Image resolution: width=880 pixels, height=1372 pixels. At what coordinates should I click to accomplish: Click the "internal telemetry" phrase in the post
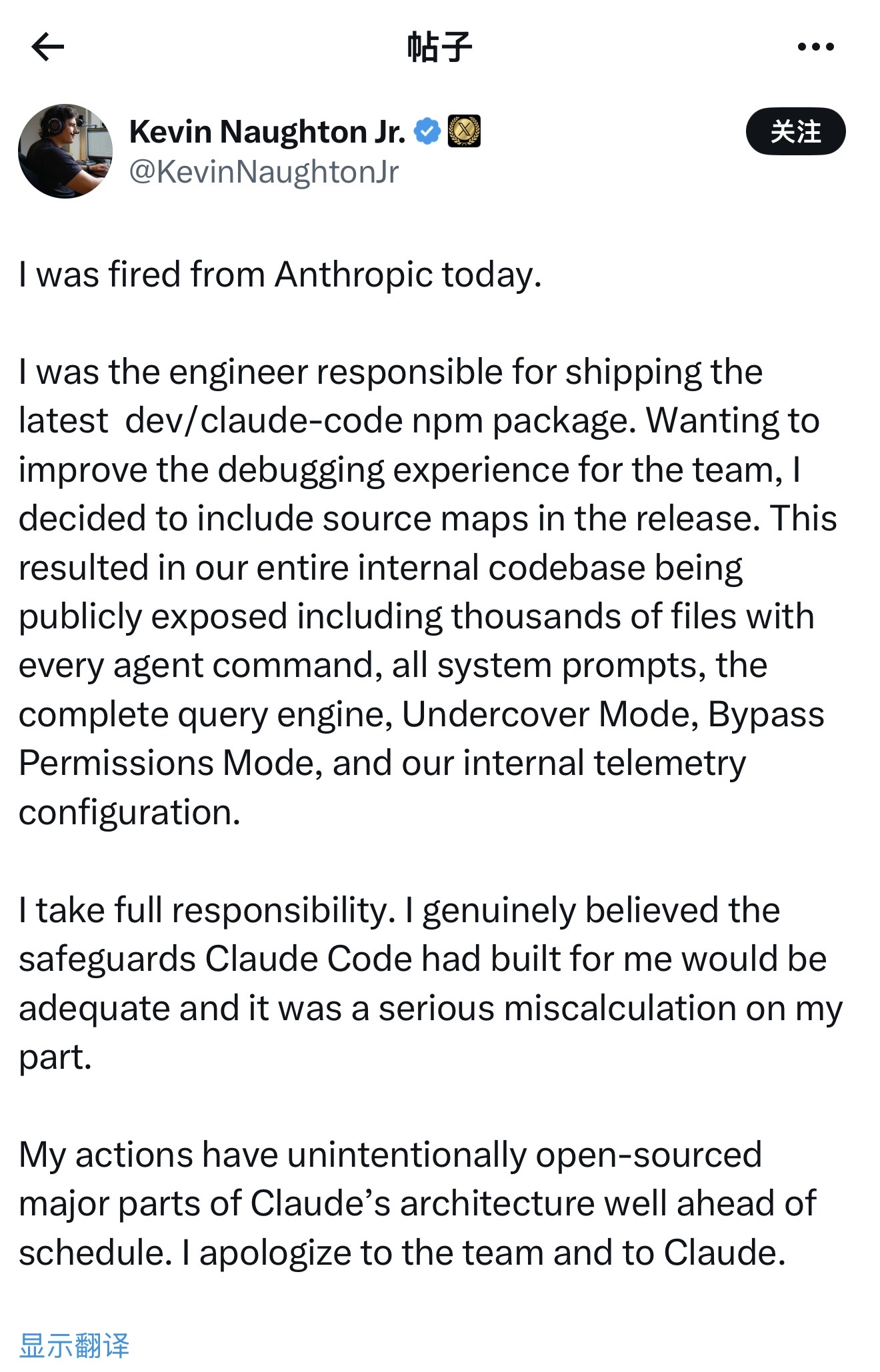(x=604, y=763)
